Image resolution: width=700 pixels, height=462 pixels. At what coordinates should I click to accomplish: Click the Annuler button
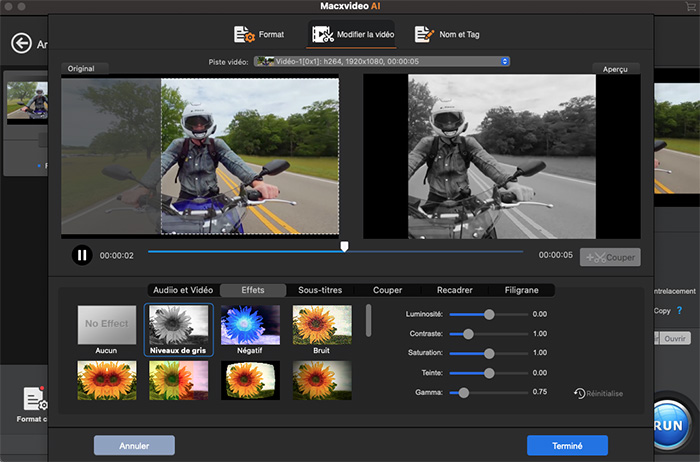(134, 445)
